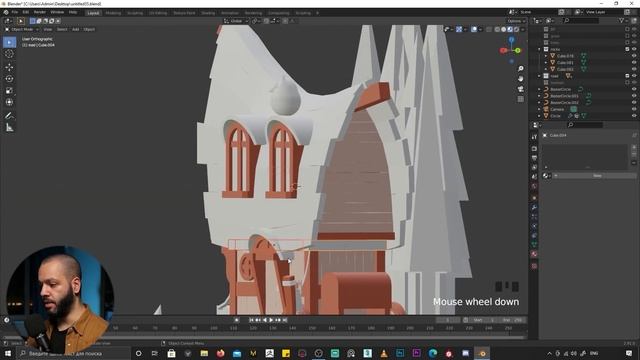Add a material slot with plus button
The height and width of the screenshot is (360, 640).
pyautogui.click(x=633, y=147)
